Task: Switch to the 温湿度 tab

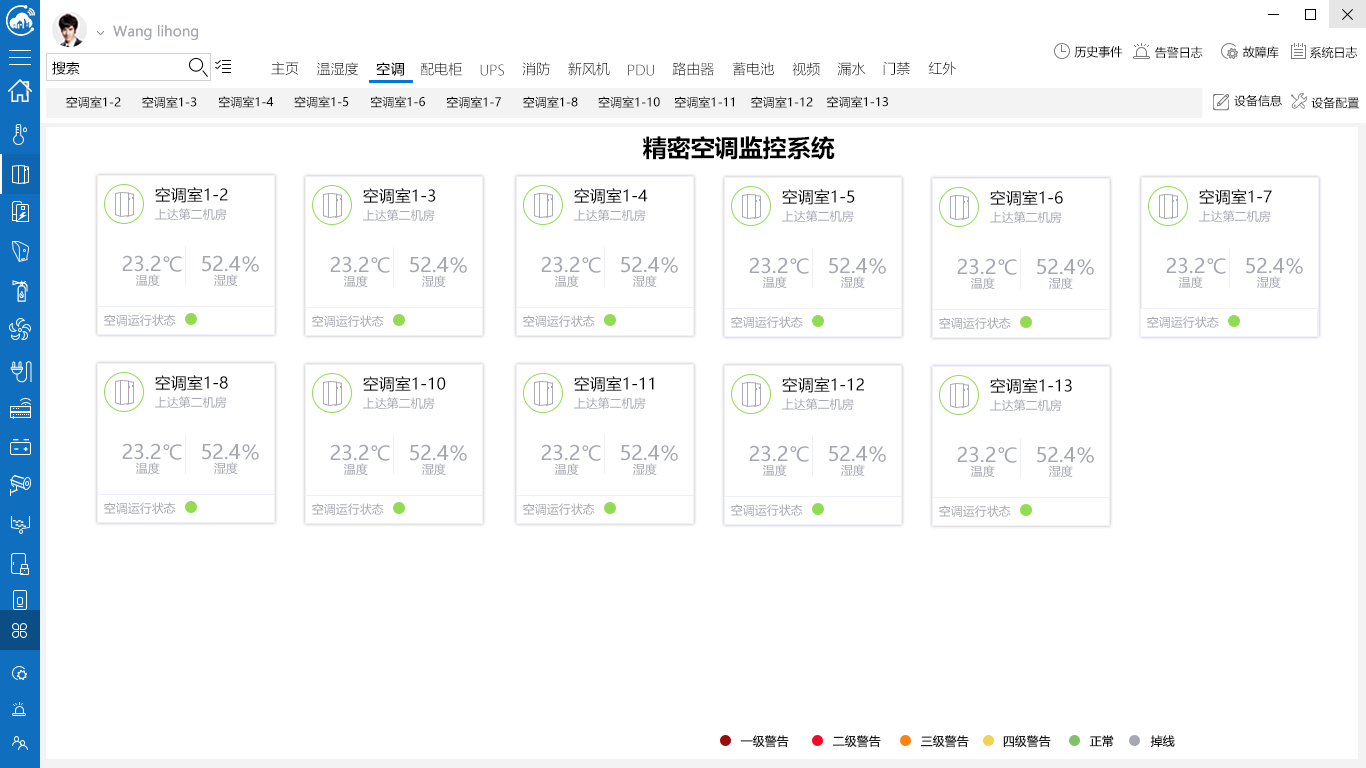Action: (337, 69)
